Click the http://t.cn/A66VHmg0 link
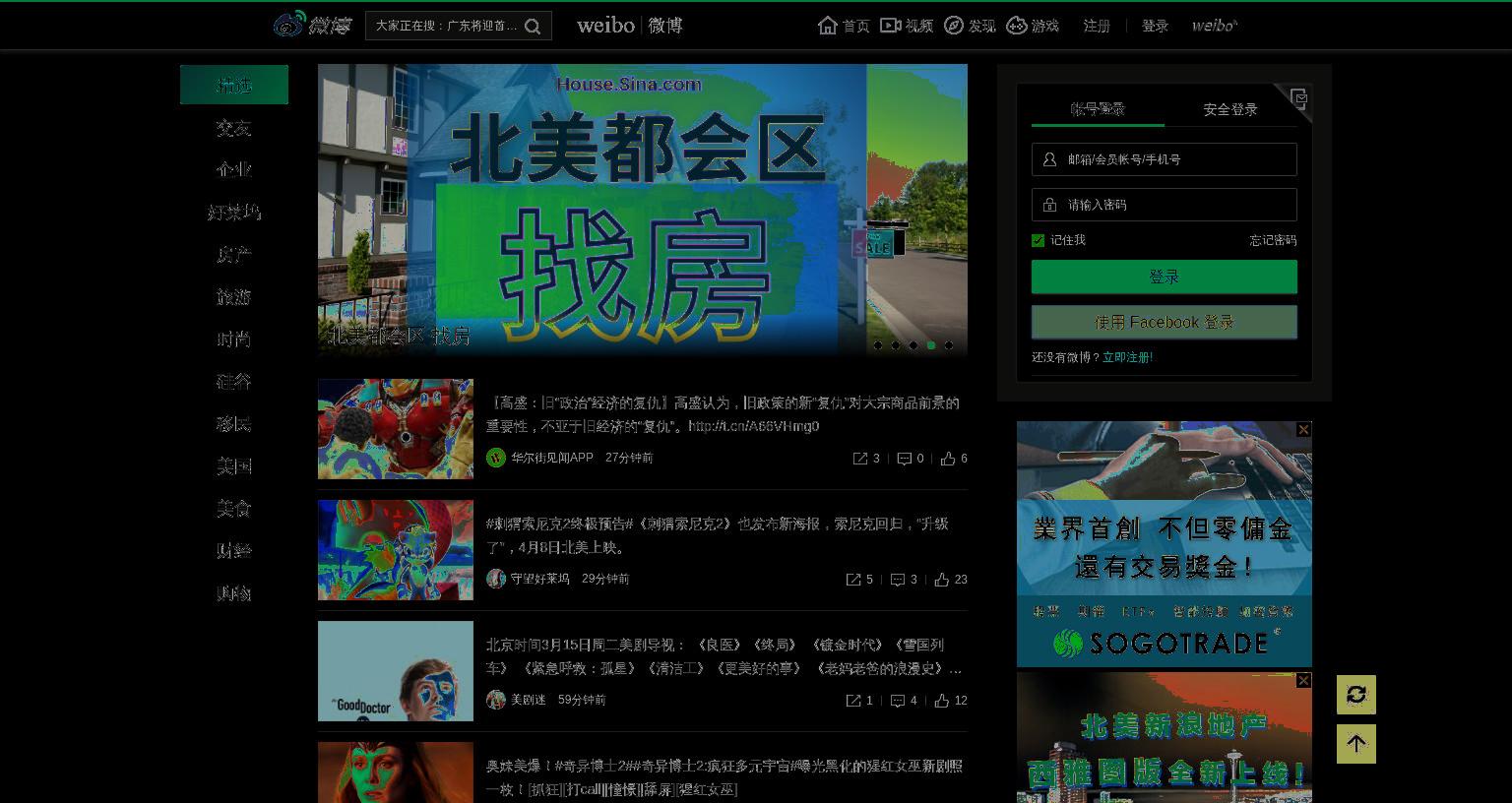The width and height of the screenshot is (1512, 803). point(754,426)
